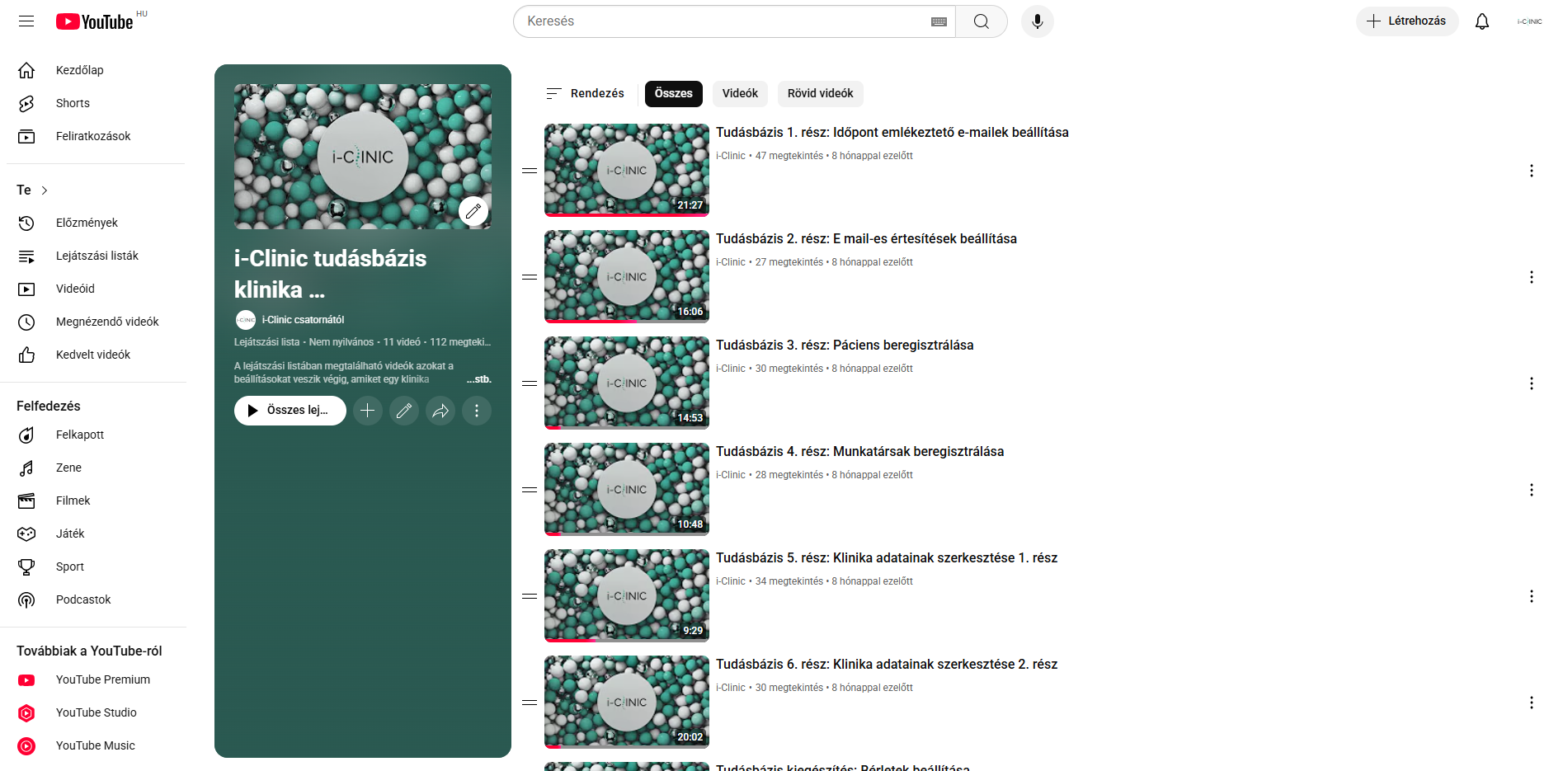The width and height of the screenshot is (1568, 771).
Task: Open i-Clinic csatornától channel link
Action: 303,320
